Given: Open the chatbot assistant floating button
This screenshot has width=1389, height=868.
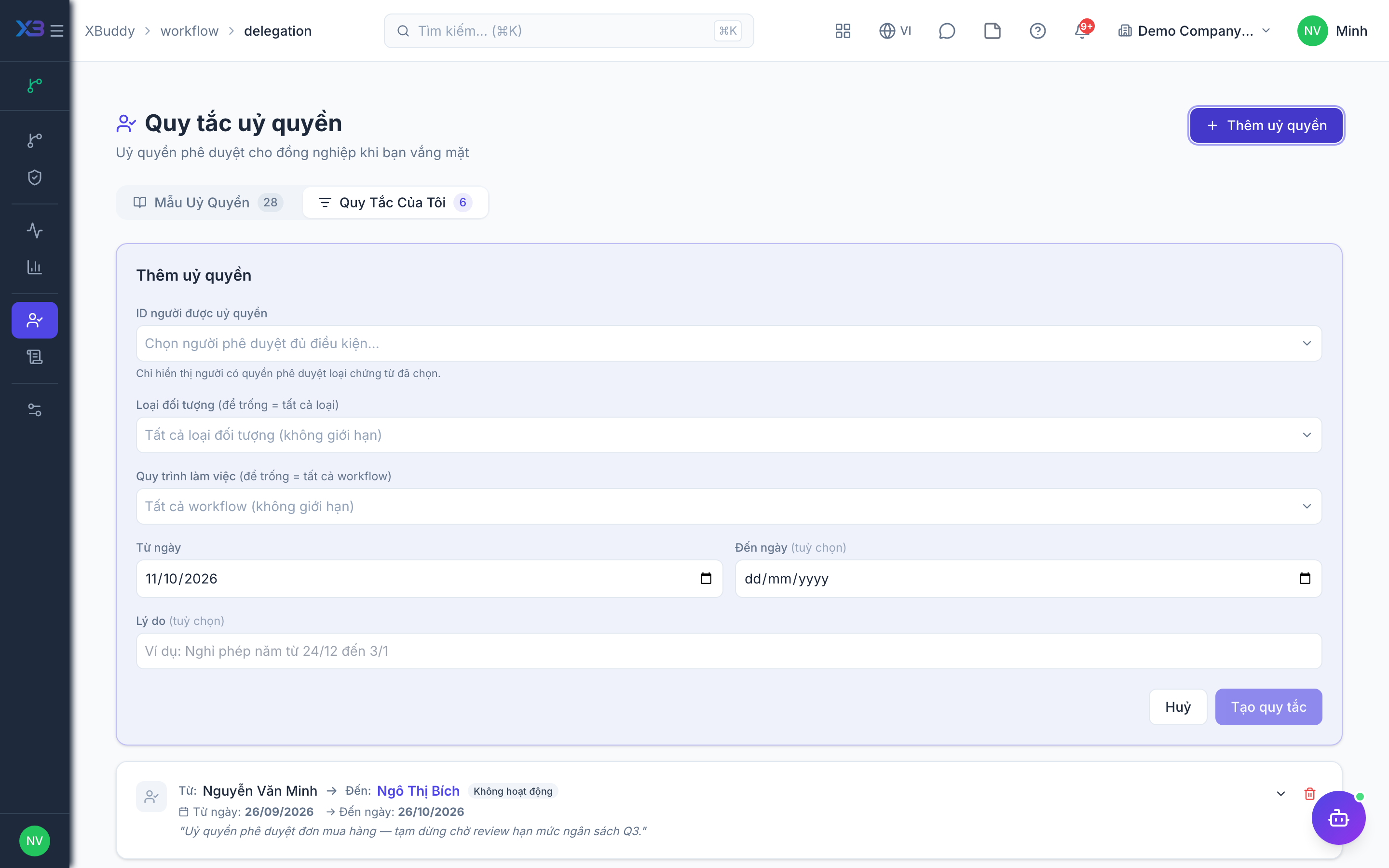Looking at the screenshot, I should pyautogui.click(x=1338, y=818).
